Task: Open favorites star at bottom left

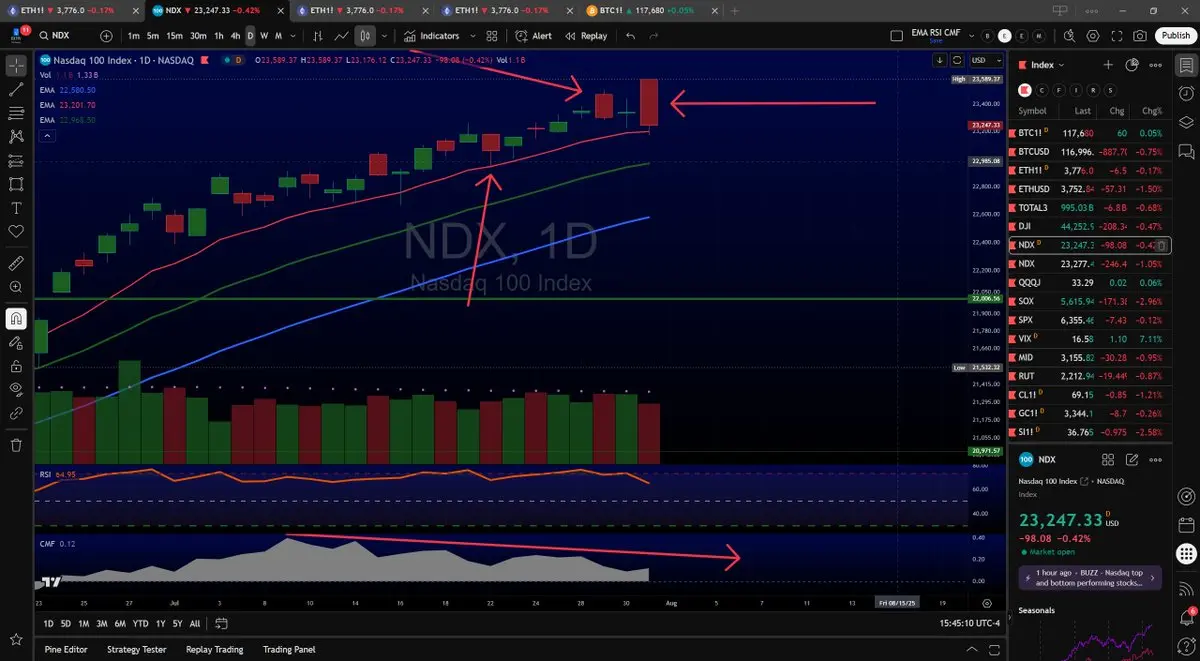Action: point(16,639)
